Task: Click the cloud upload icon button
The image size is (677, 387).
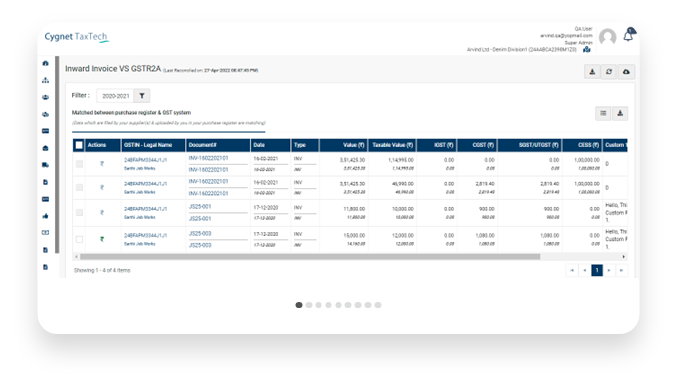Action: 626,72
